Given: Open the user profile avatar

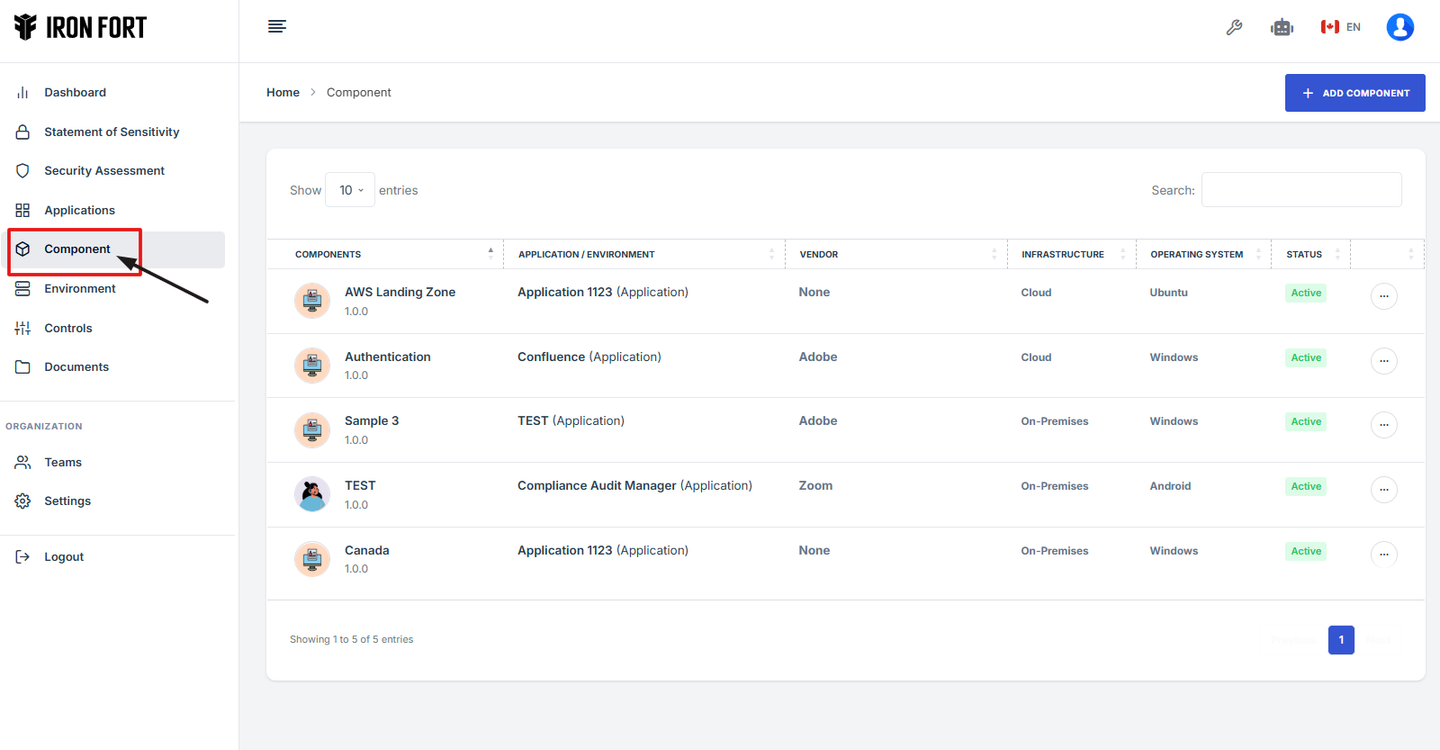Looking at the screenshot, I should 1399,27.
